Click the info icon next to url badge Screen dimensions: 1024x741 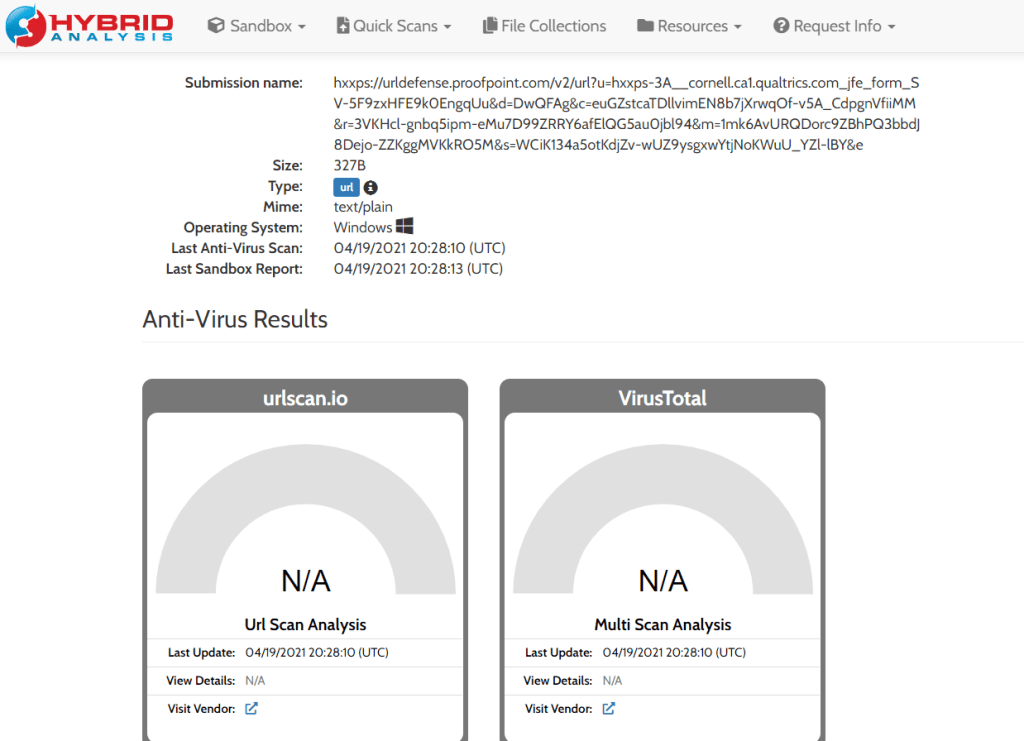[371, 187]
